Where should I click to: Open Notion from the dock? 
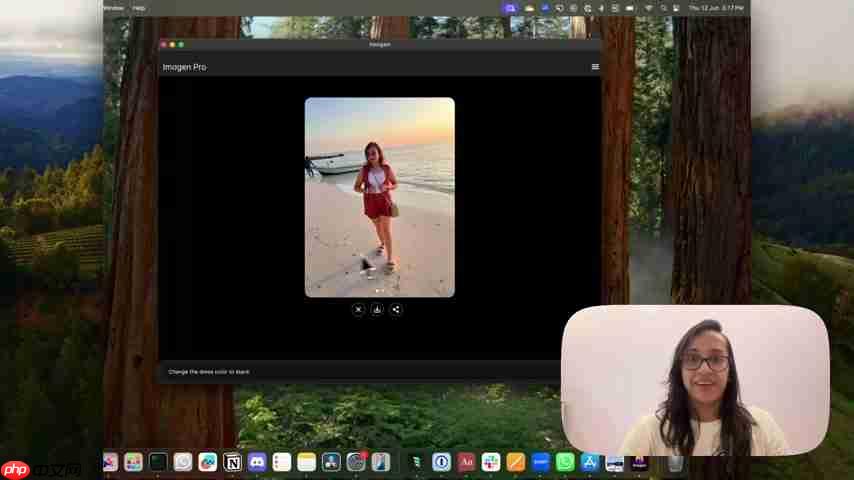pos(233,463)
